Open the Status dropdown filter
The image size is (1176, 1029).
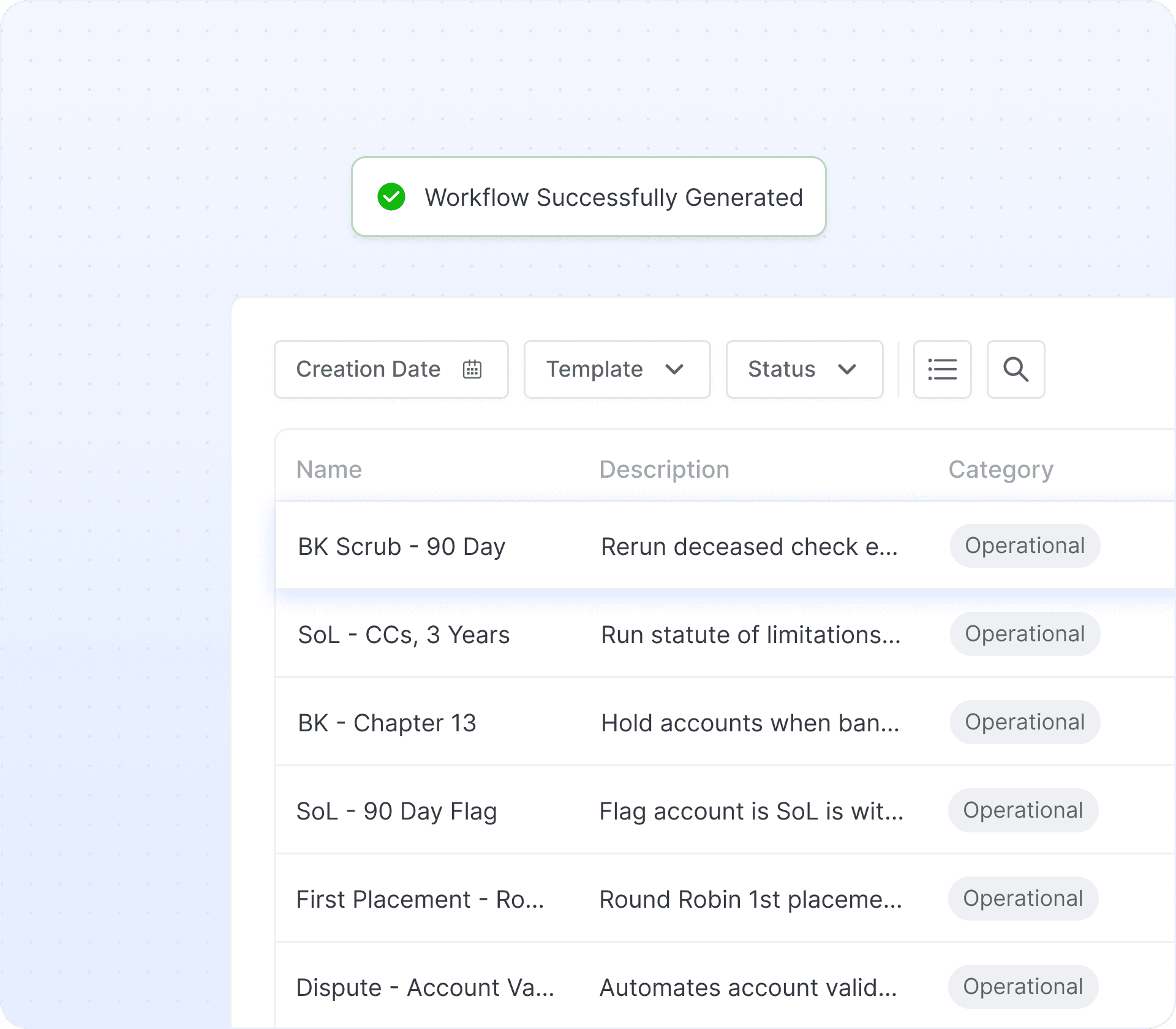coord(804,369)
